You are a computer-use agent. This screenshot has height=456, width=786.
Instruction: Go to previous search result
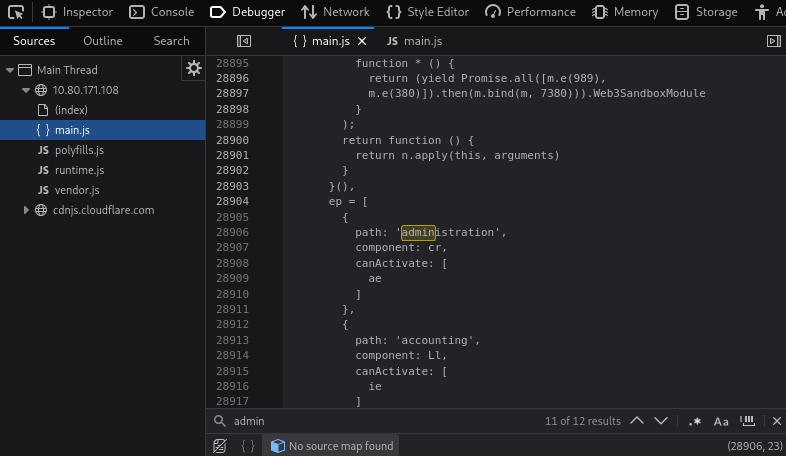(x=637, y=421)
